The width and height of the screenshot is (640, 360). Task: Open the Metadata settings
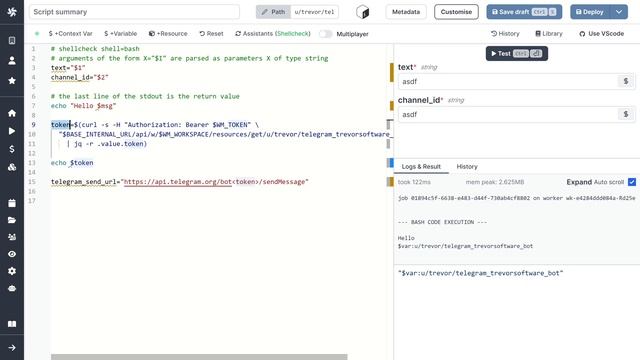coord(406,12)
